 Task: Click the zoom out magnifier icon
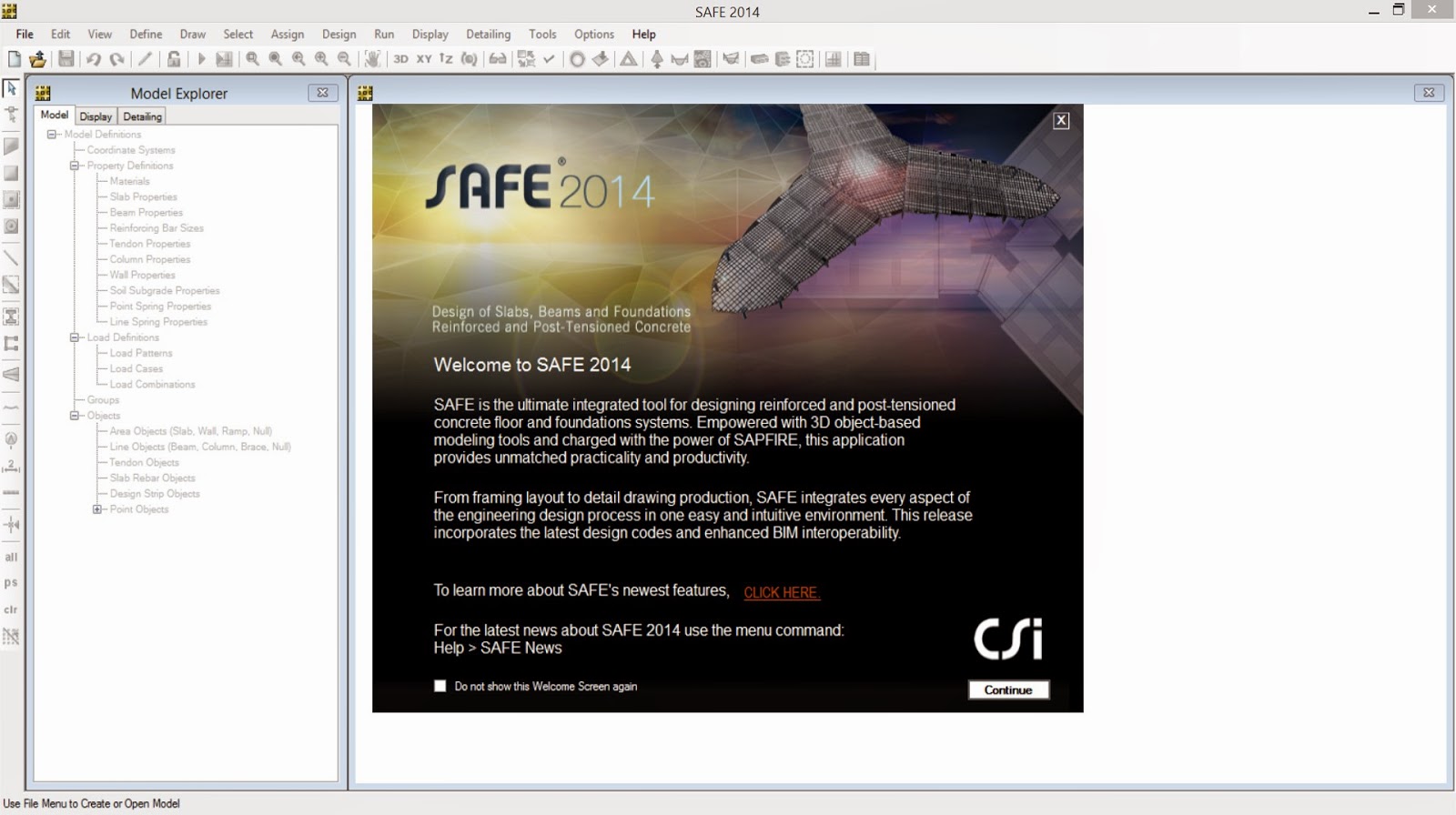click(x=344, y=59)
